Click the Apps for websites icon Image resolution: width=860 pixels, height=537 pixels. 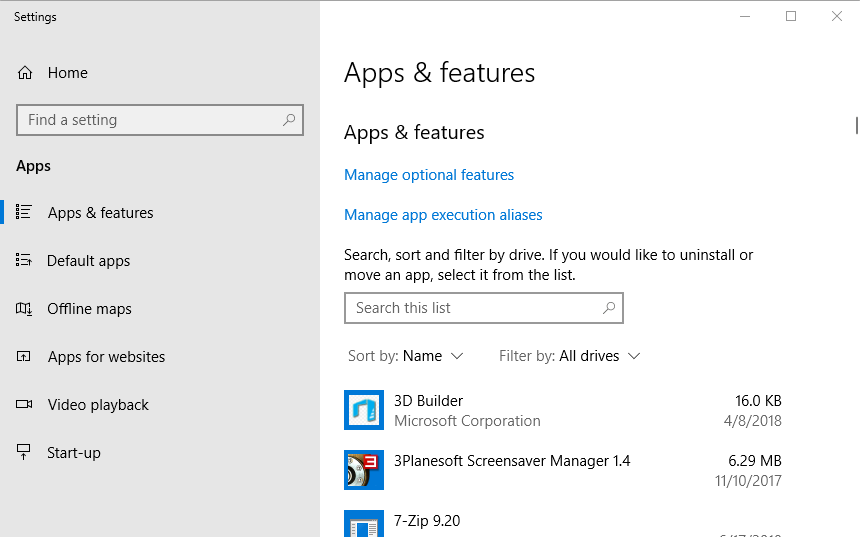coord(24,357)
